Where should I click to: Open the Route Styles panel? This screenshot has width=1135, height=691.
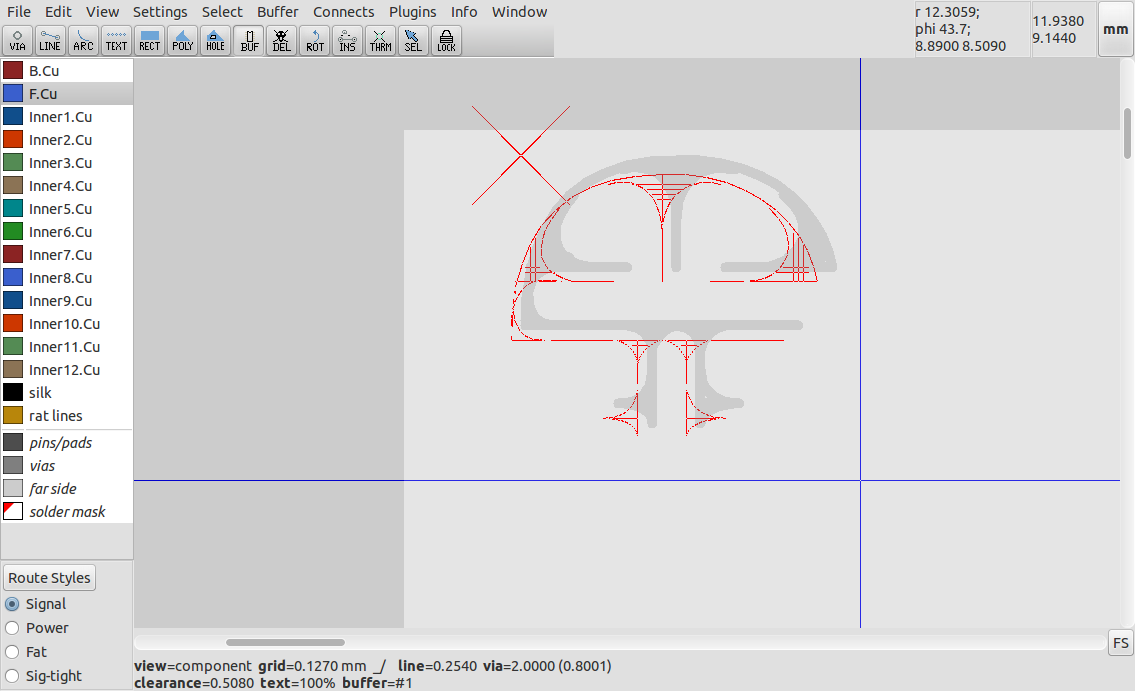pyautogui.click(x=49, y=577)
